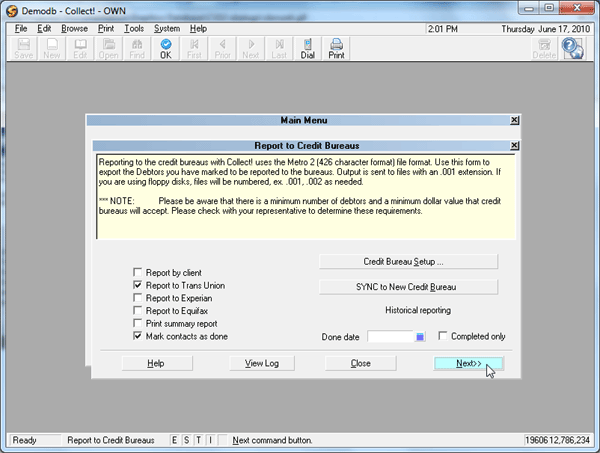Click 'Report to Credit Bureaus' in status bar
The width and height of the screenshot is (600, 453).
[111, 440]
